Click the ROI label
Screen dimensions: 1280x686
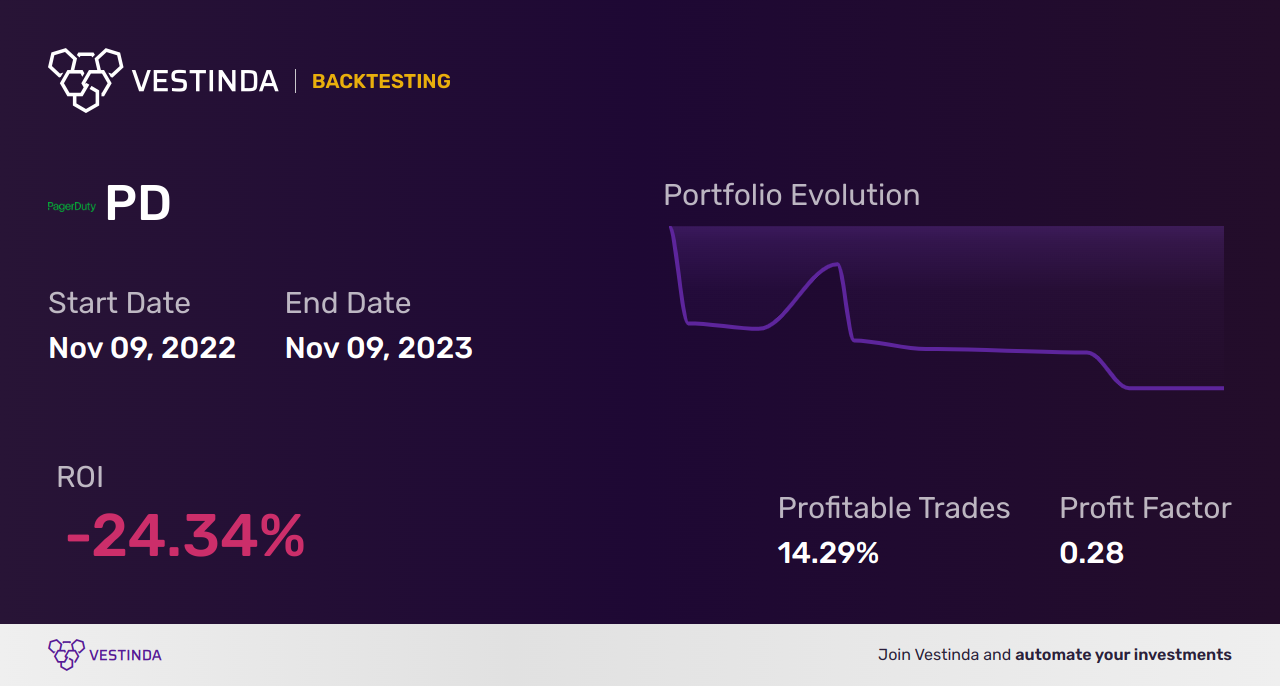click(80, 477)
